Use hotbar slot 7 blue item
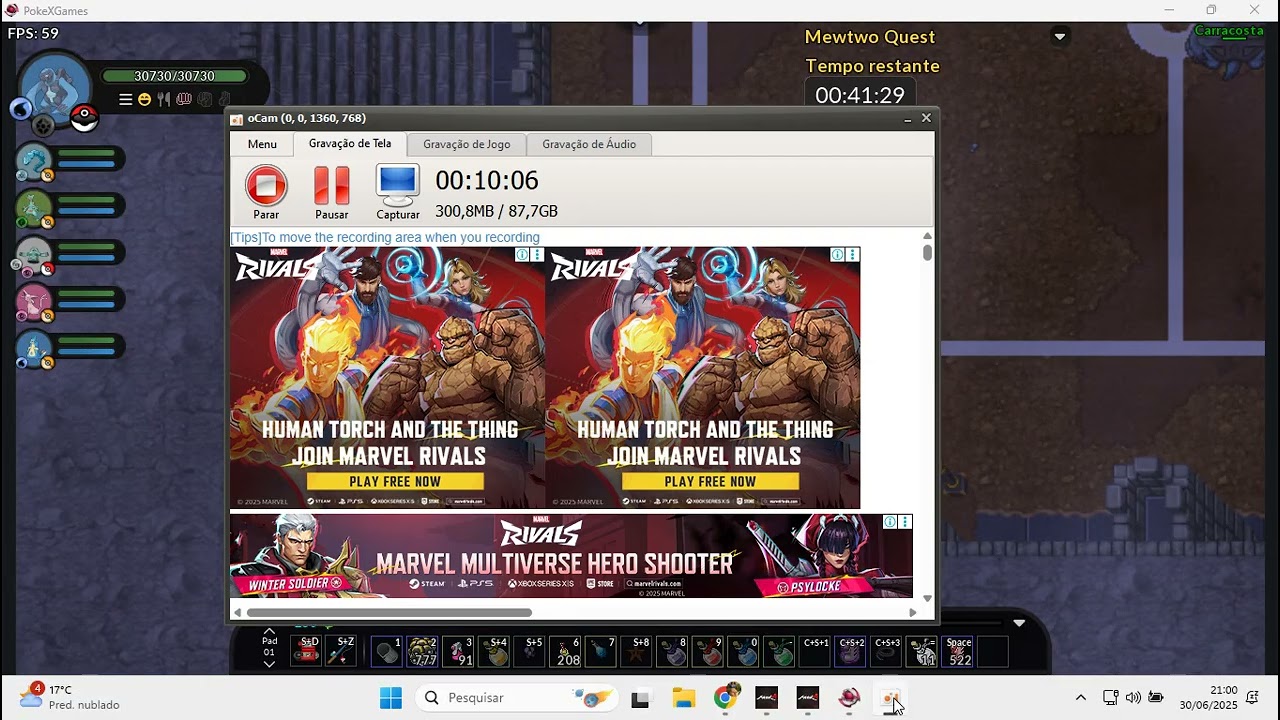This screenshot has width=1280, height=720. pyautogui.click(x=602, y=651)
